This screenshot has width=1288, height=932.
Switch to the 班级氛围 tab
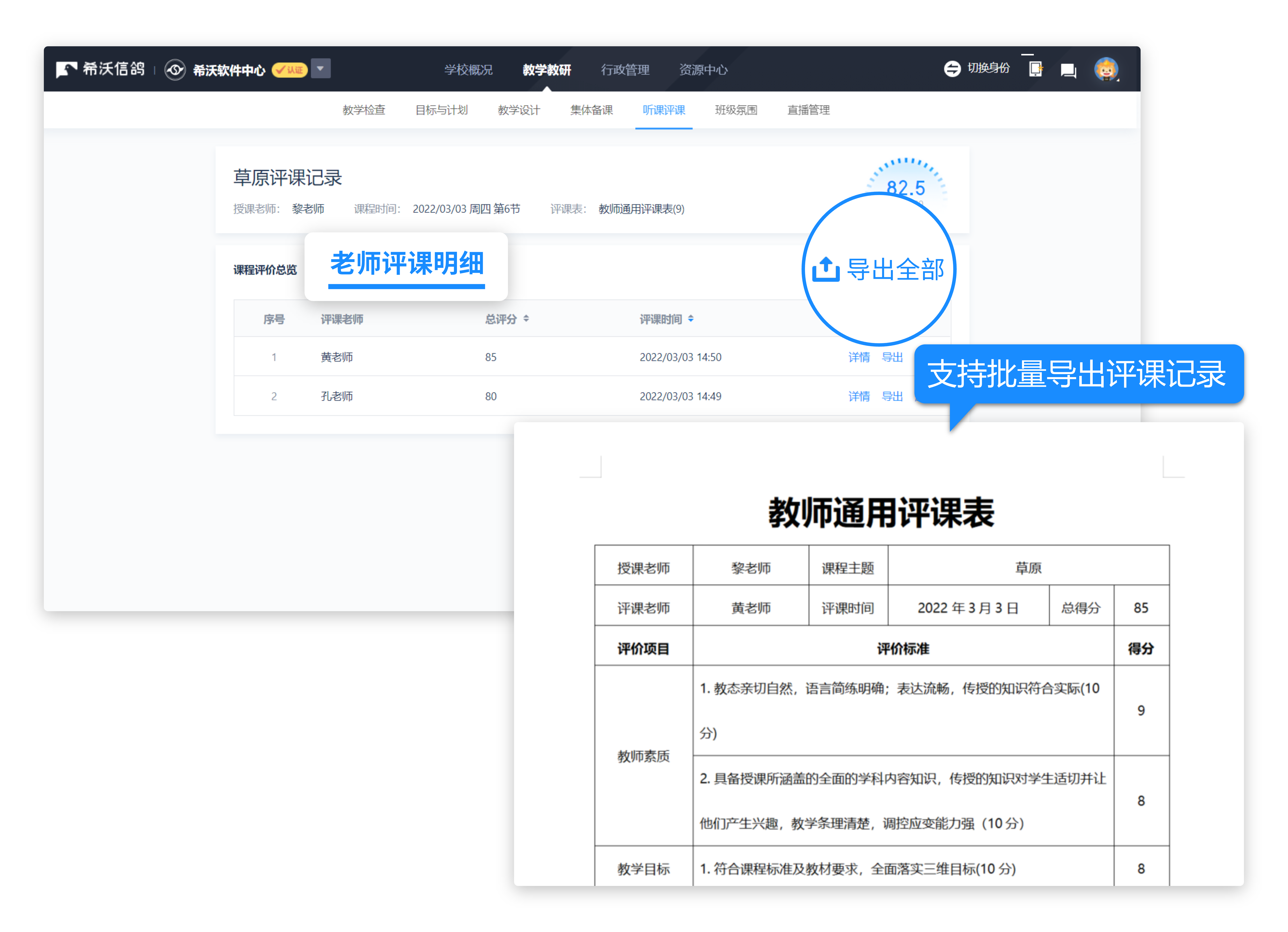[x=736, y=110]
